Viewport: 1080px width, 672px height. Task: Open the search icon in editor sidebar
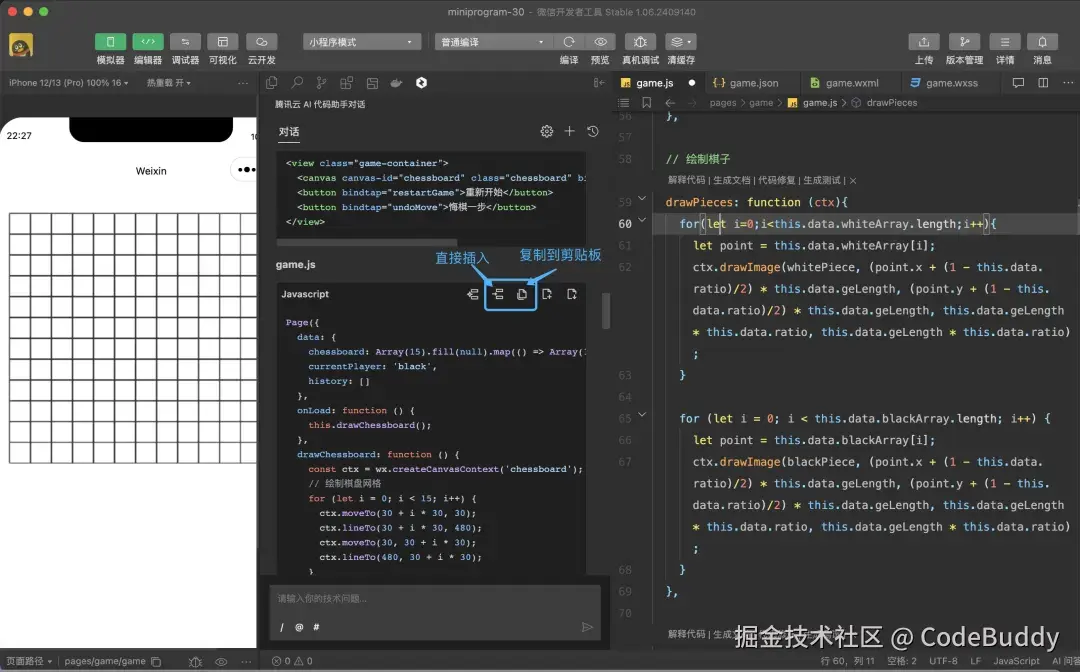click(297, 83)
